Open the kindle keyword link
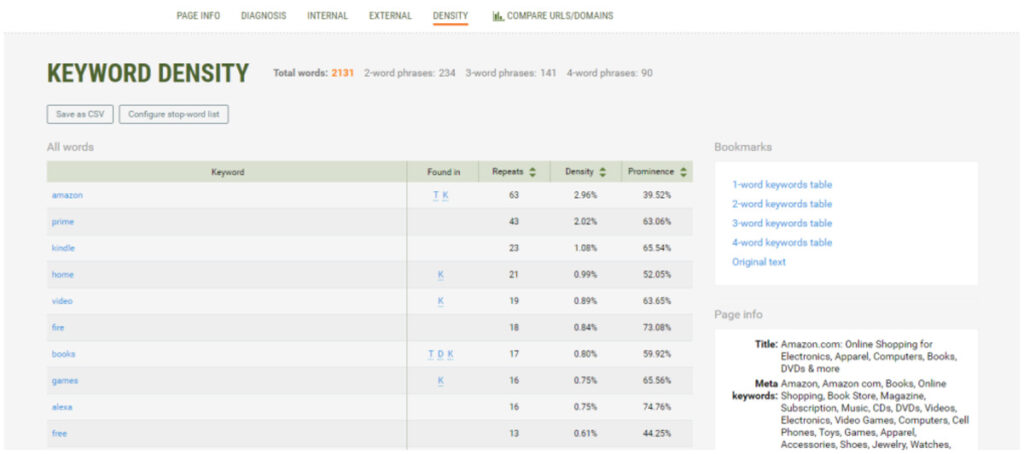Viewport: 1024px width, 454px height. [63, 248]
